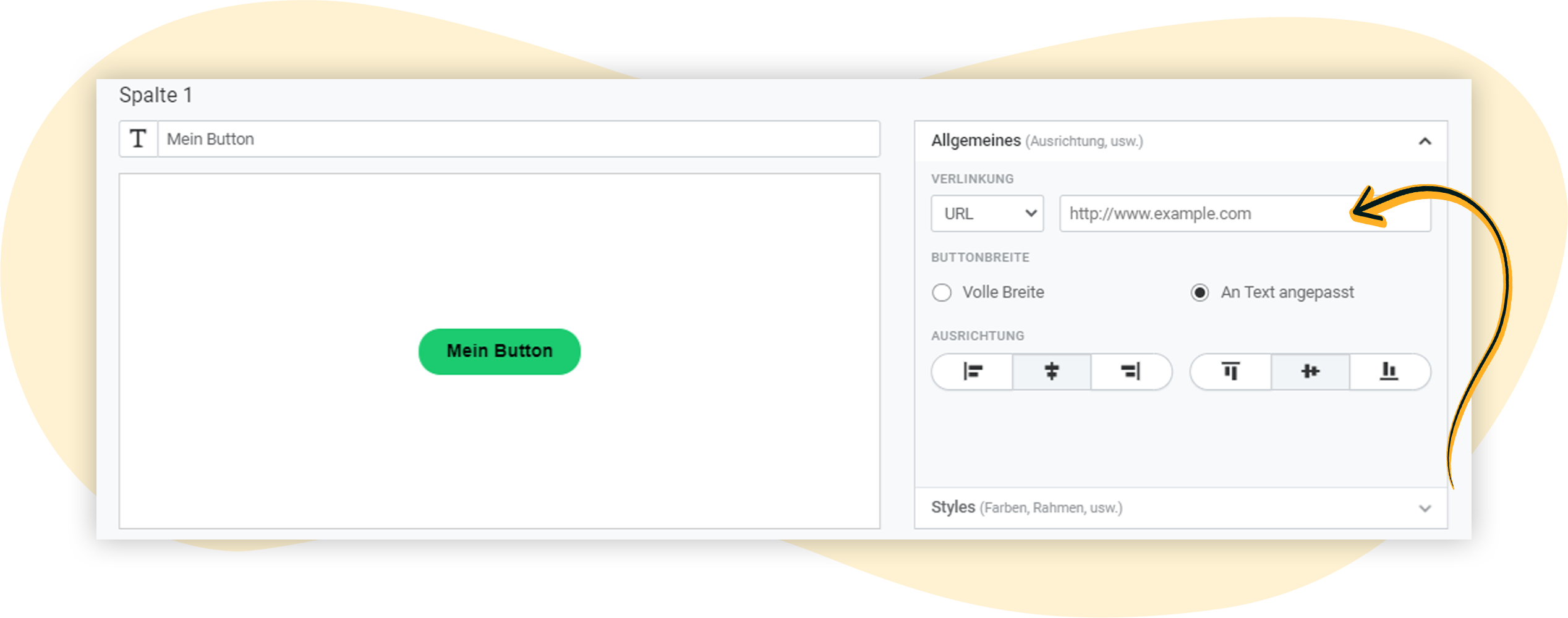The image size is (1568, 618).
Task: Click the text icon beside the button label field
Action: pos(138,138)
